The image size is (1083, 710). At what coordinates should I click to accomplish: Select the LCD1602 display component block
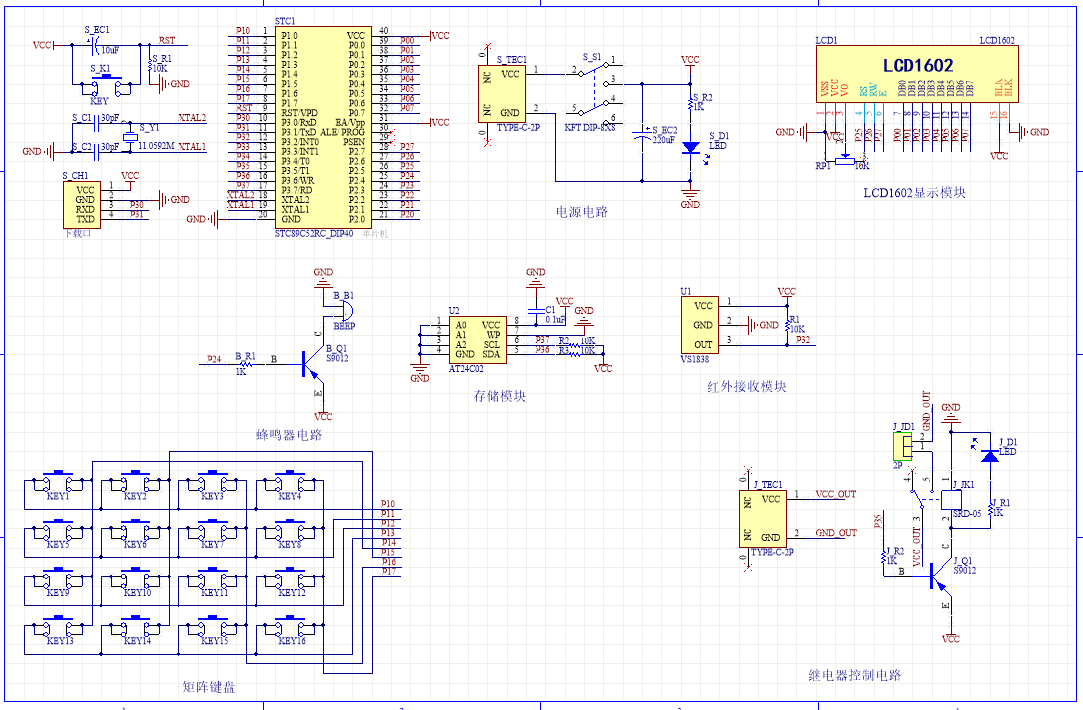coord(917,74)
